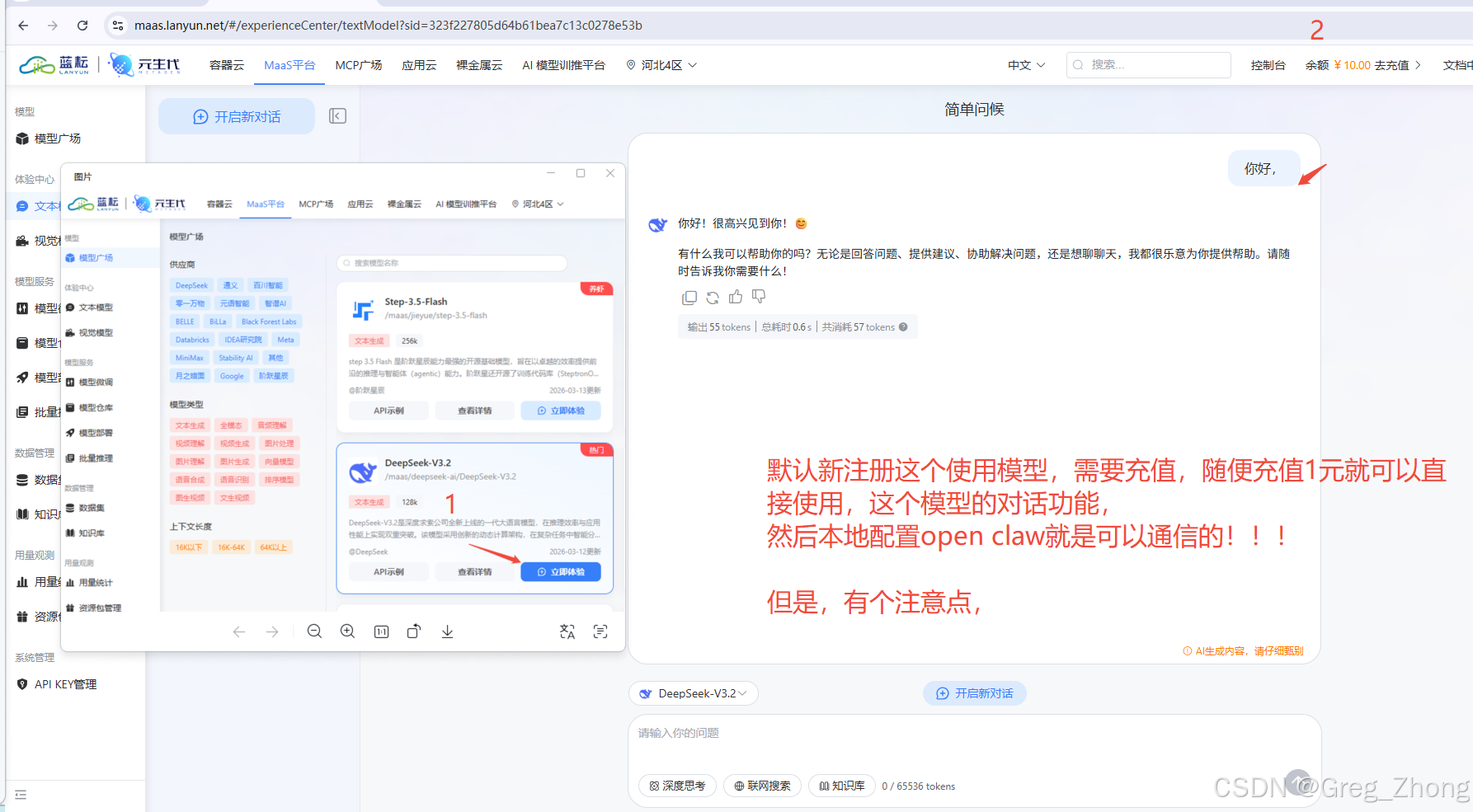The image size is (1473, 812).
Task: Regenerate the assistant's response
Action: click(713, 298)
